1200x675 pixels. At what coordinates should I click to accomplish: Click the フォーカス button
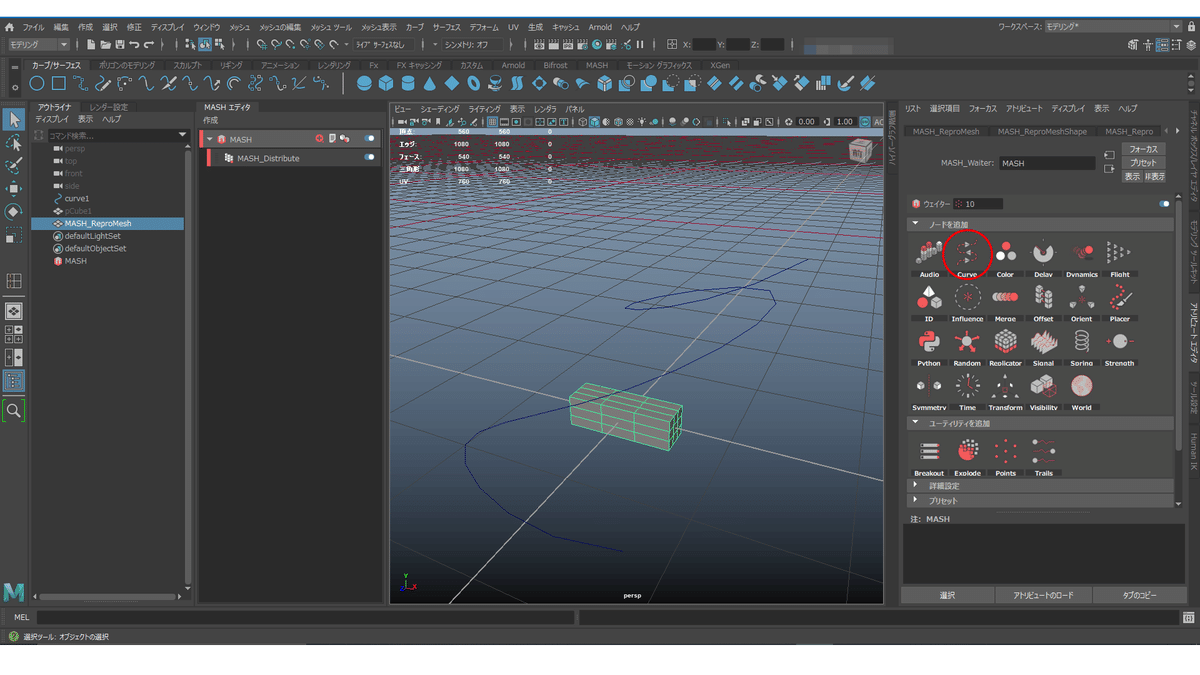click(x=1143, y=149)
